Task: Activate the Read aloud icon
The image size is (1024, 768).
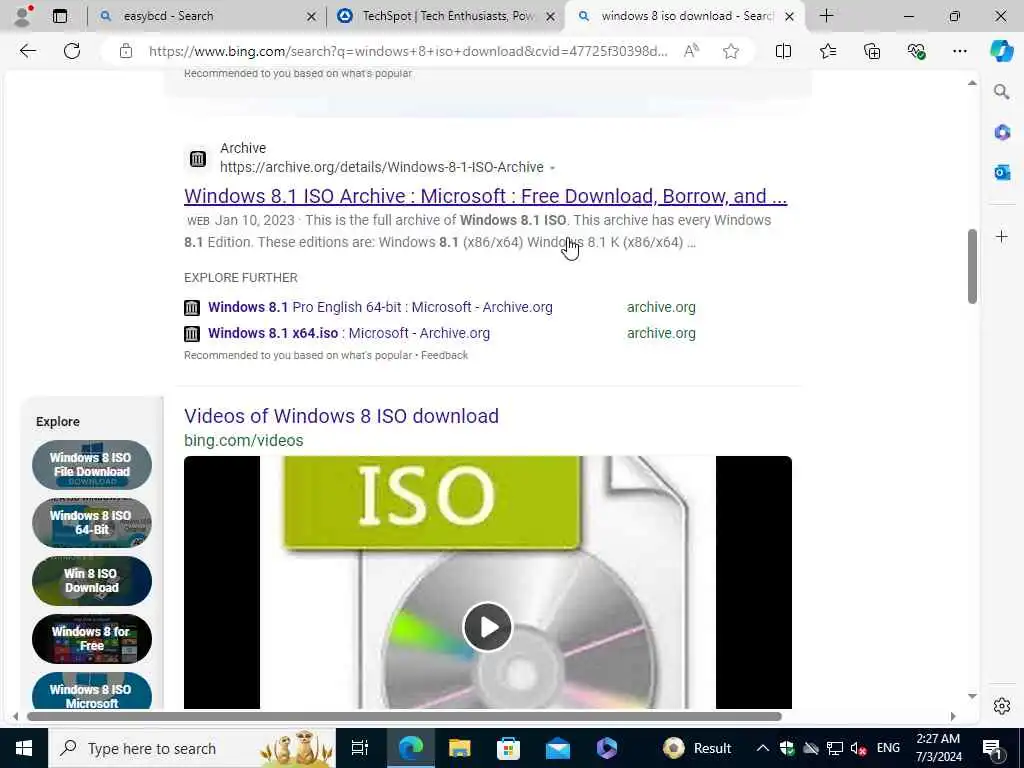Action: pyautogui.click(x=691, y=51)
